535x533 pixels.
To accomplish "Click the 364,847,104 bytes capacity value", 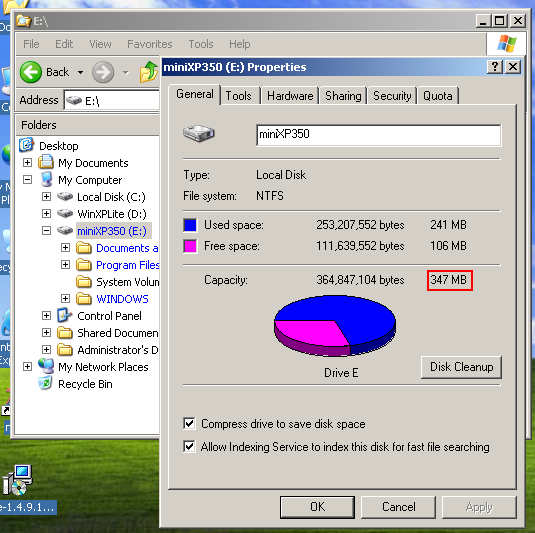I will (x=360, y=280).
